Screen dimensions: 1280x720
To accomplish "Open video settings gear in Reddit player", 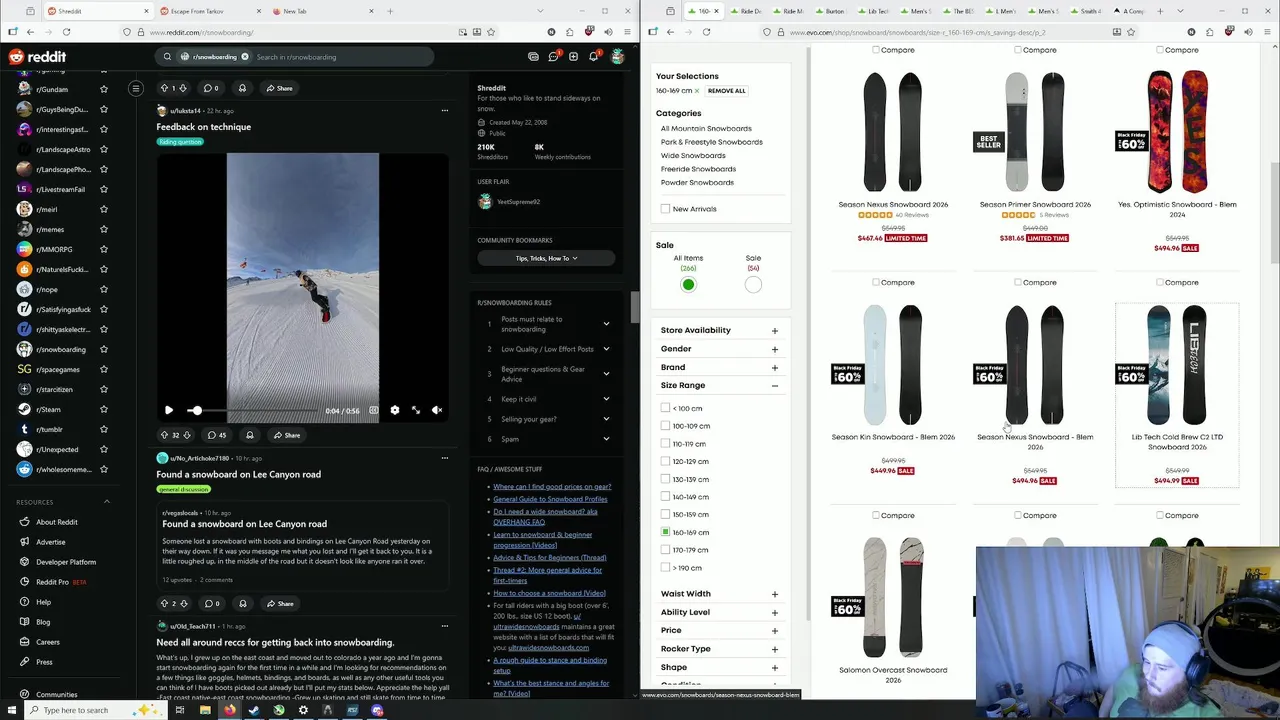I will (x=395, y=410).
